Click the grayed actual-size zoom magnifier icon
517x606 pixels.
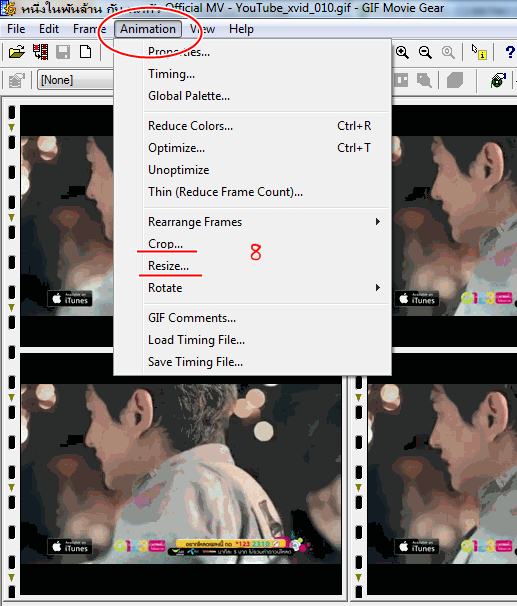pyautogui.click(x=448, y=52)
